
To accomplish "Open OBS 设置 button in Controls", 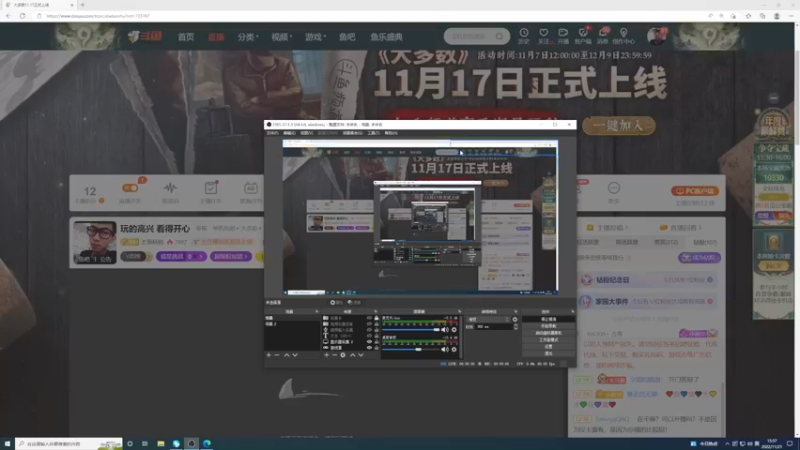I will [x=548, y=346].
